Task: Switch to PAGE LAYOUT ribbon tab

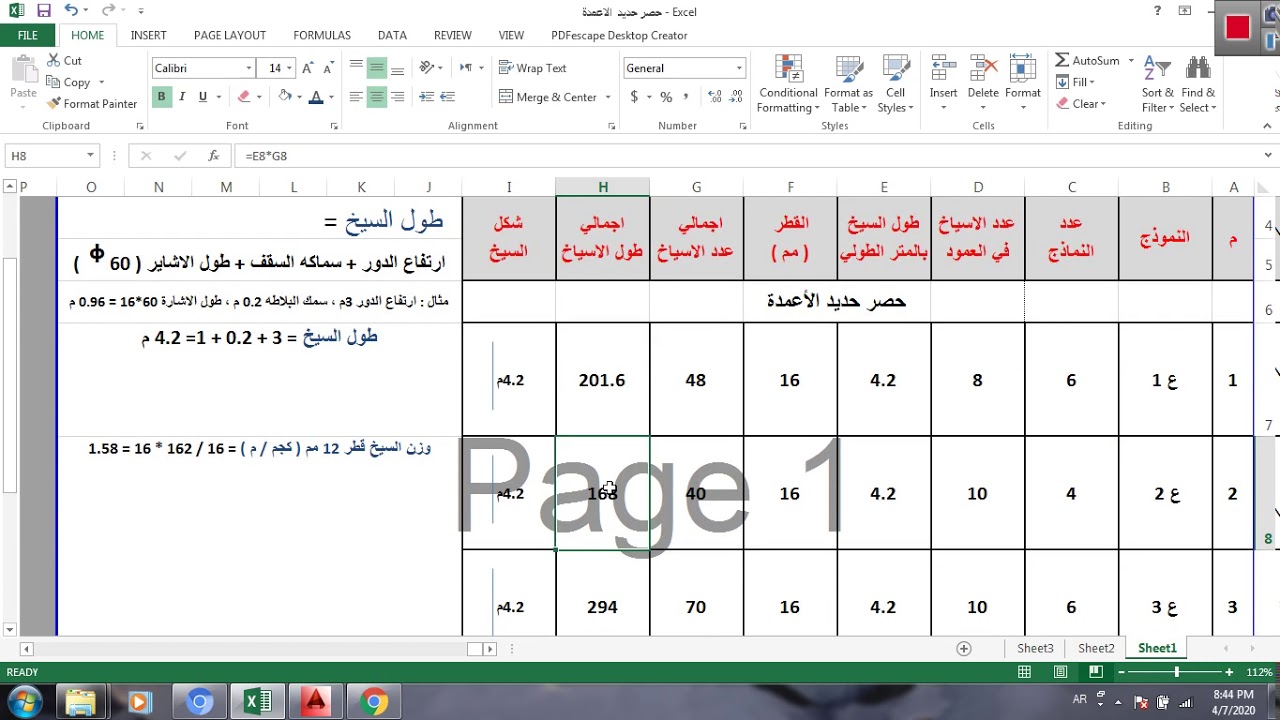Action: coord(230,35)
